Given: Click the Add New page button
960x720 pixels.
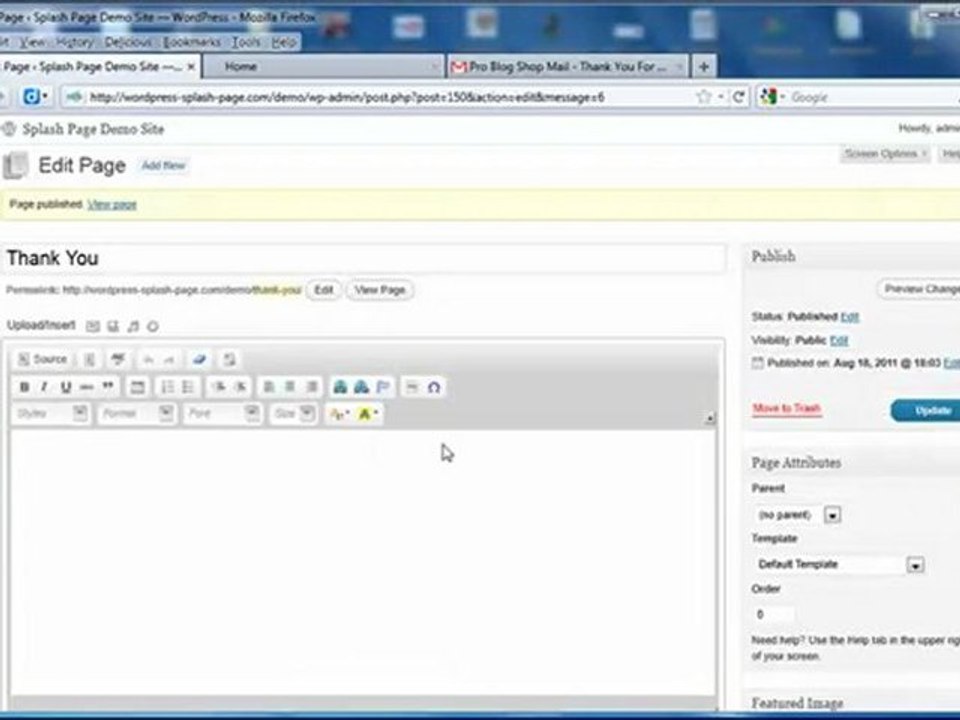Looking at the screenshot, I should pyautogui.click(x=163, y=165).
